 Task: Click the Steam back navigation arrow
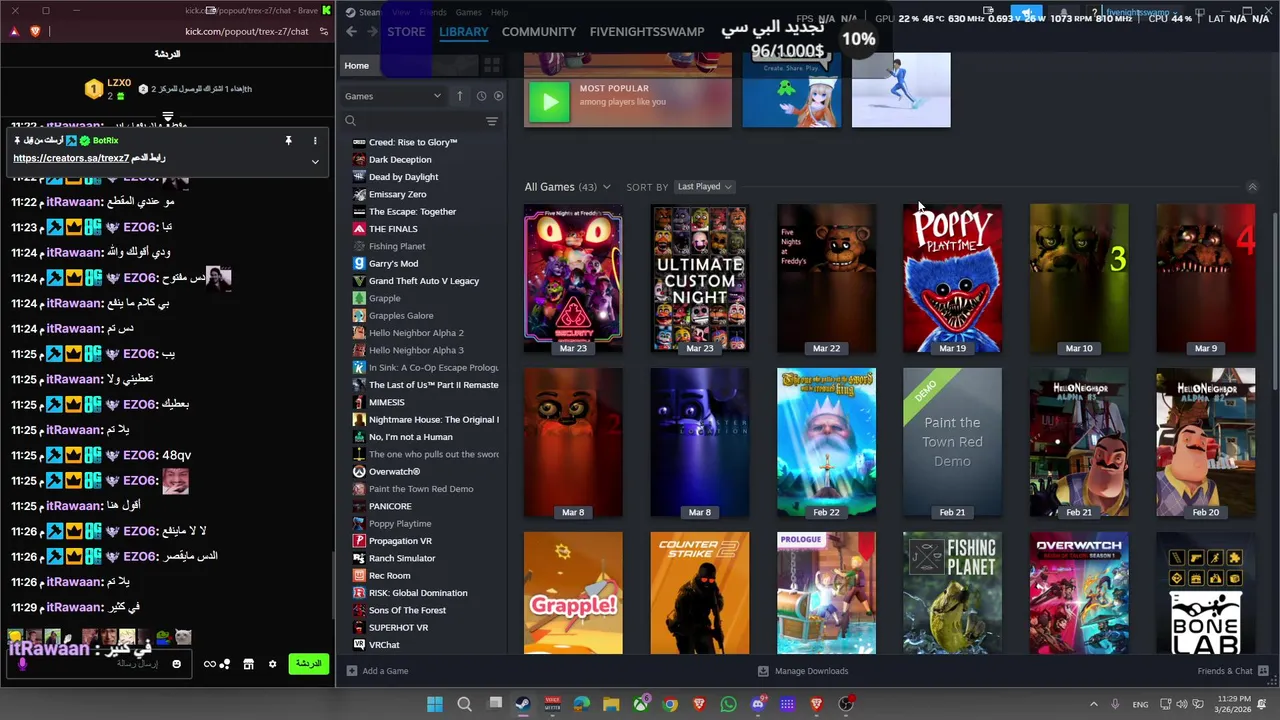[x=351, y=32]
